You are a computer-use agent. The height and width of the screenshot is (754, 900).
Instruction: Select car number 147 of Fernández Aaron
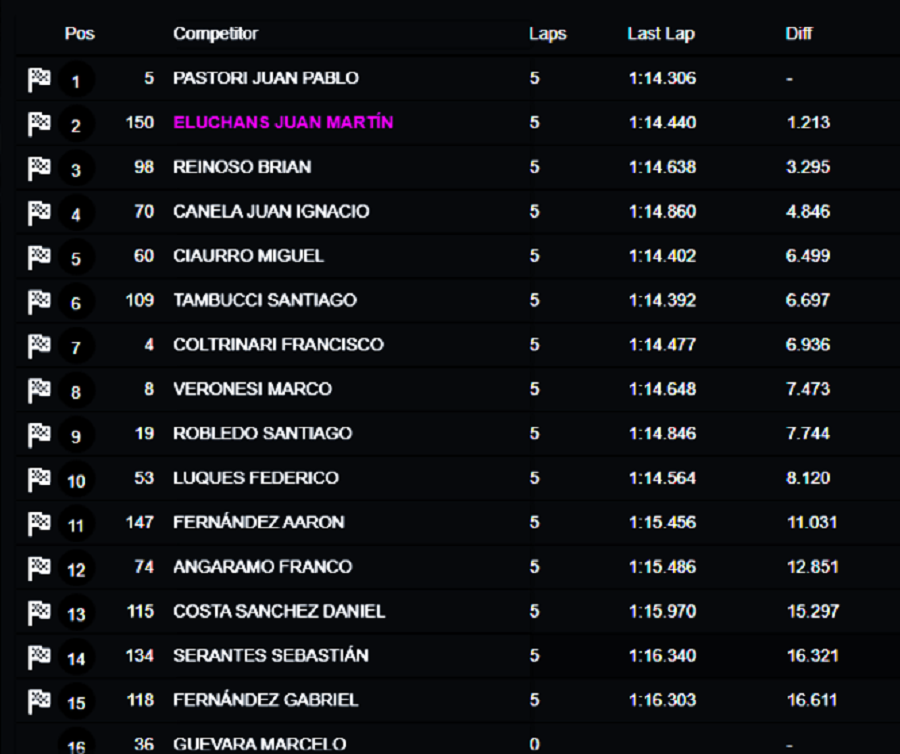pyautogui.click(x=139, y=522)
